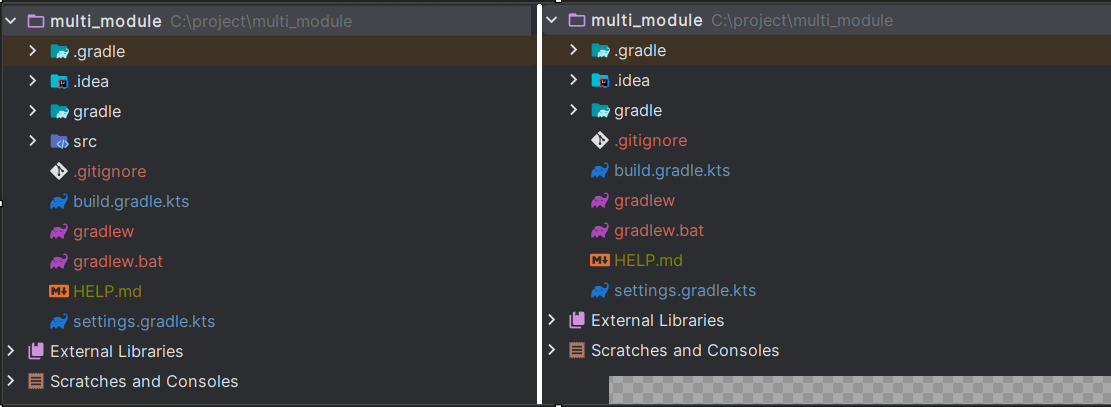
Task: Click src source folder icon in left panel
Action: pyautogui.click(x=60, y=142)
